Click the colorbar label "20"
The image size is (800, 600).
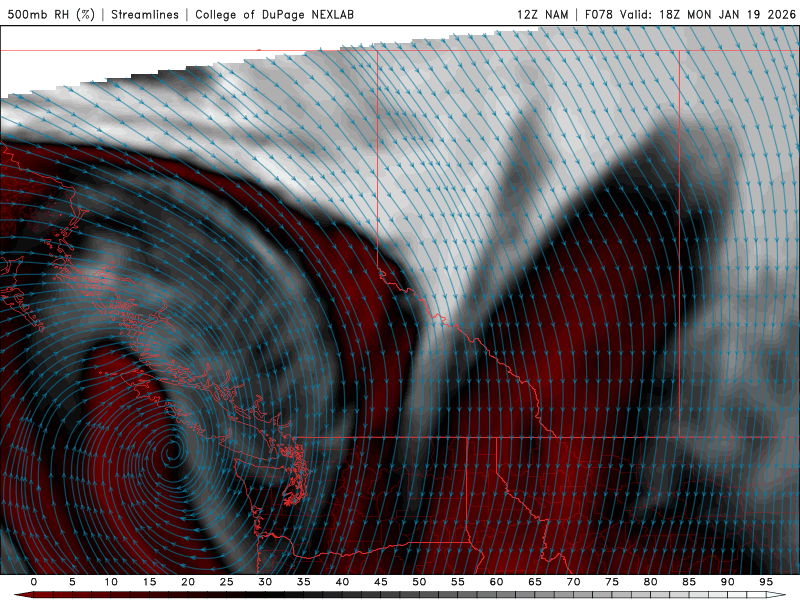click(188, 582)
